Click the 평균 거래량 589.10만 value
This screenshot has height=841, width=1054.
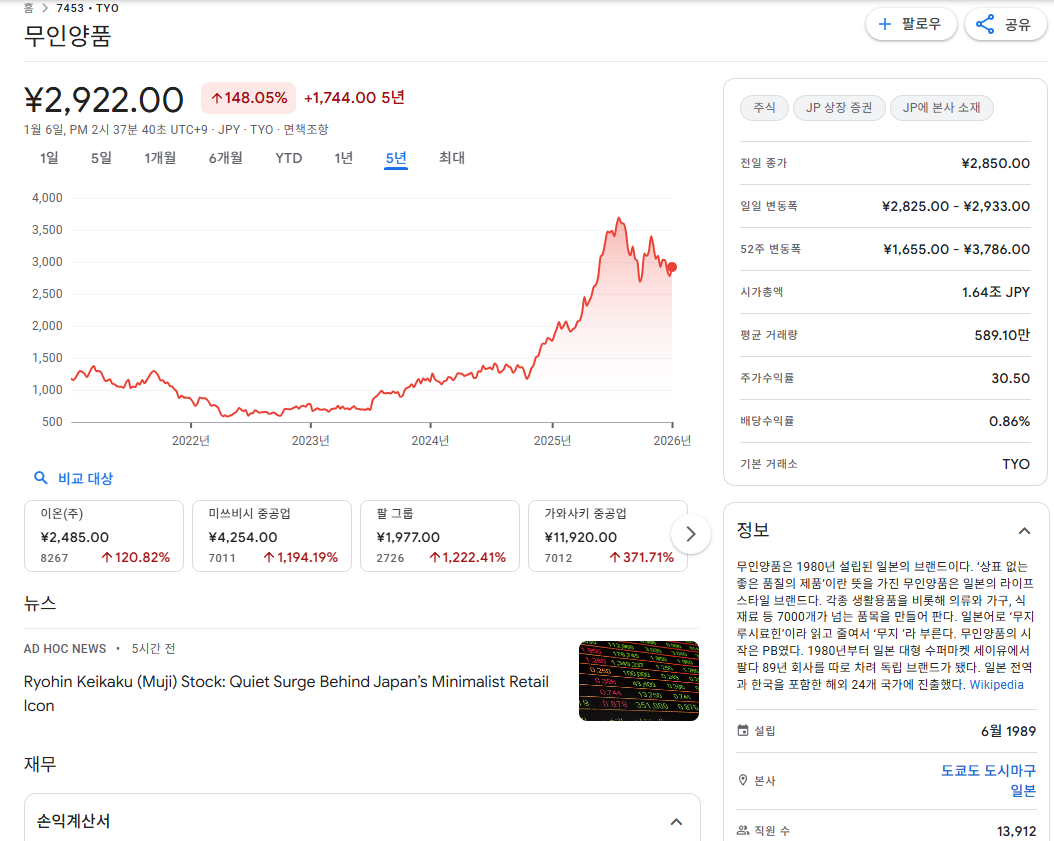pos(1002,335)
